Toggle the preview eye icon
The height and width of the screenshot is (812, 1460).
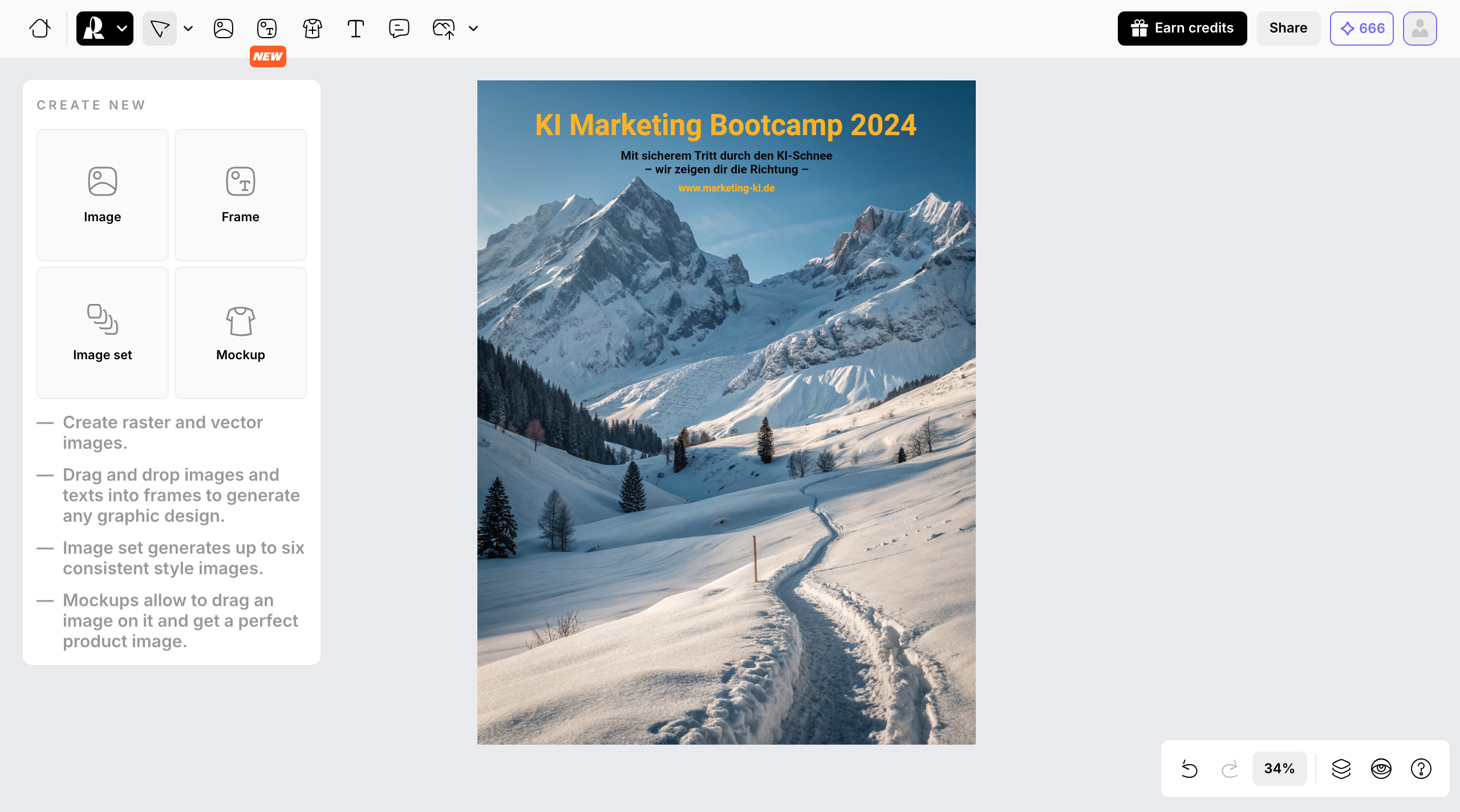click(x=1381, y=769)
